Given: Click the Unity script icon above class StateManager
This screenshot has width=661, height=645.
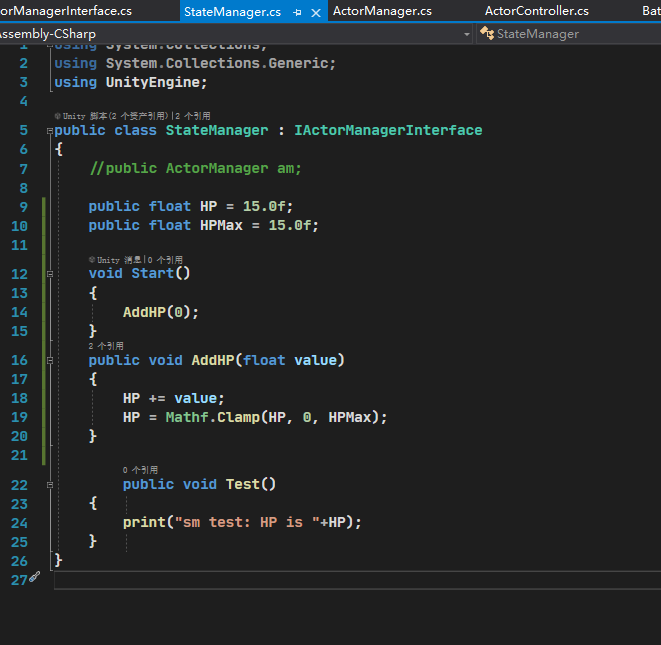Looking at the screenshot, I should coord(58,116).
